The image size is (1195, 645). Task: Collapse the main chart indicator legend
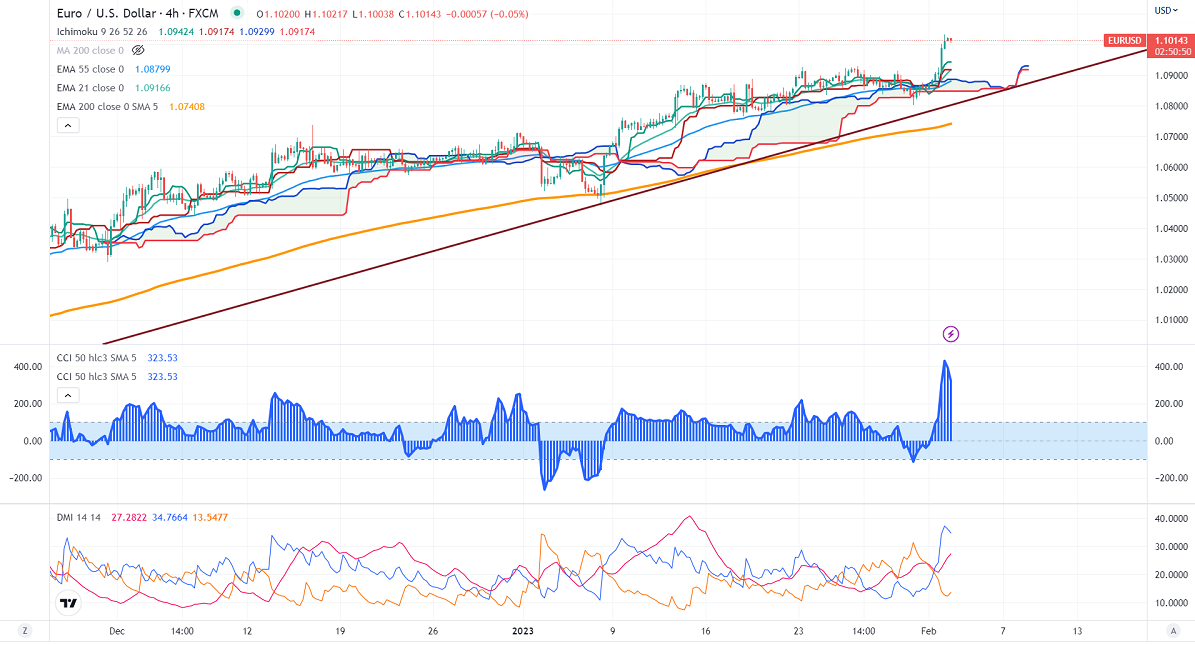click(x=67, y=125)
